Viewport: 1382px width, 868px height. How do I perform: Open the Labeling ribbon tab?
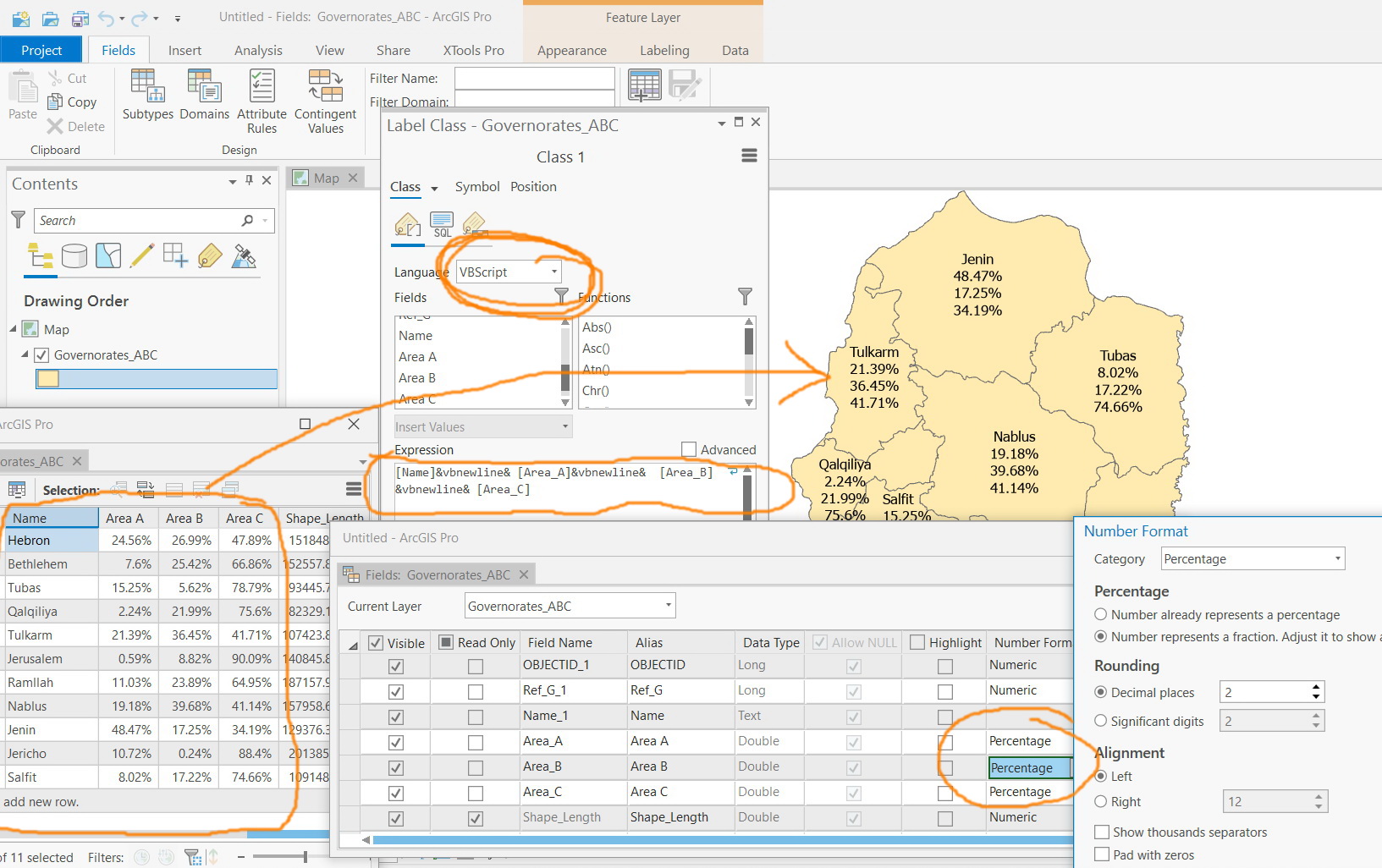pyautogui.click(x=664, y=50)
